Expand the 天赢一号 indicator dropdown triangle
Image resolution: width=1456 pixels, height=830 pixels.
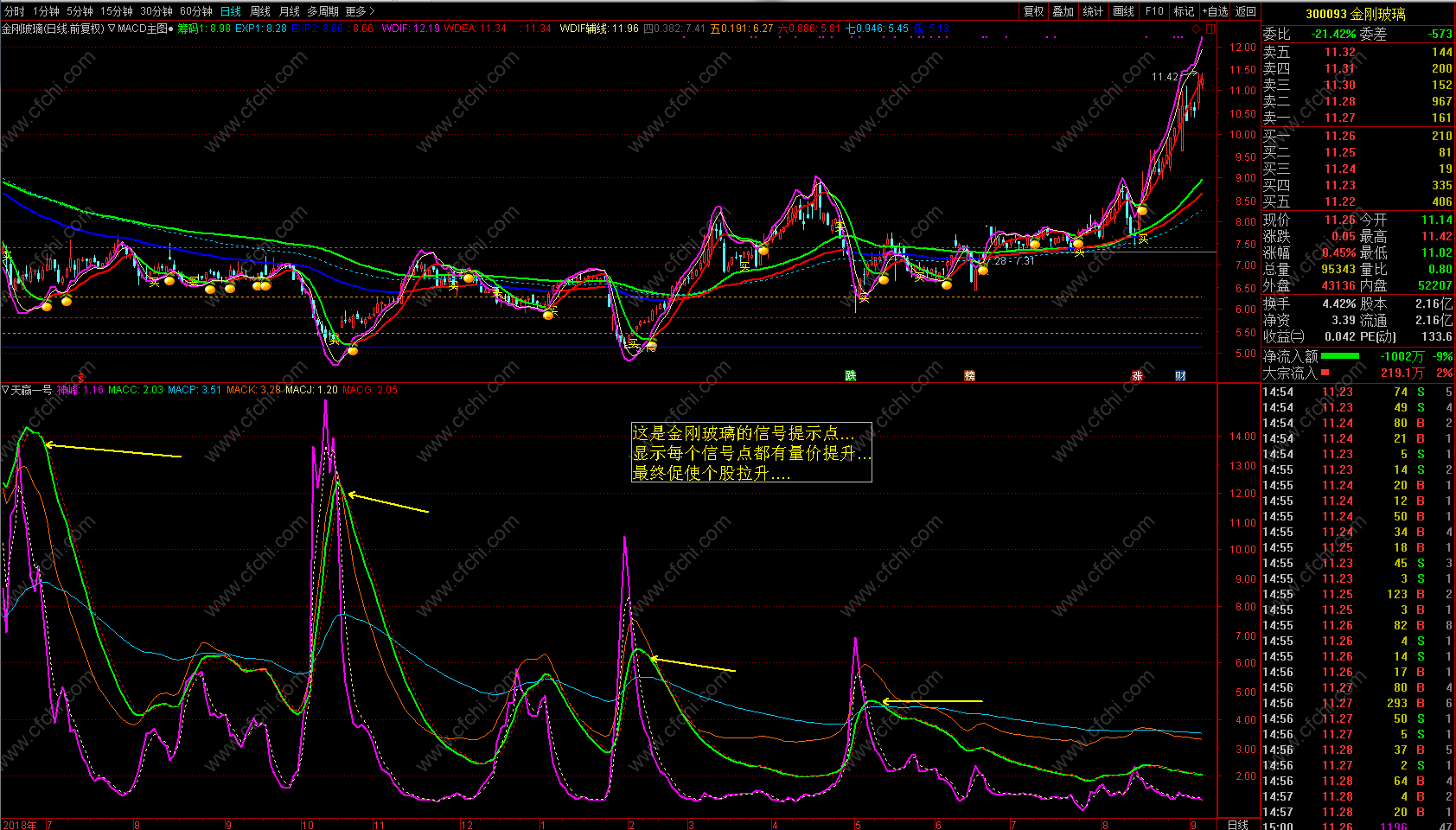tap(5, 390)
